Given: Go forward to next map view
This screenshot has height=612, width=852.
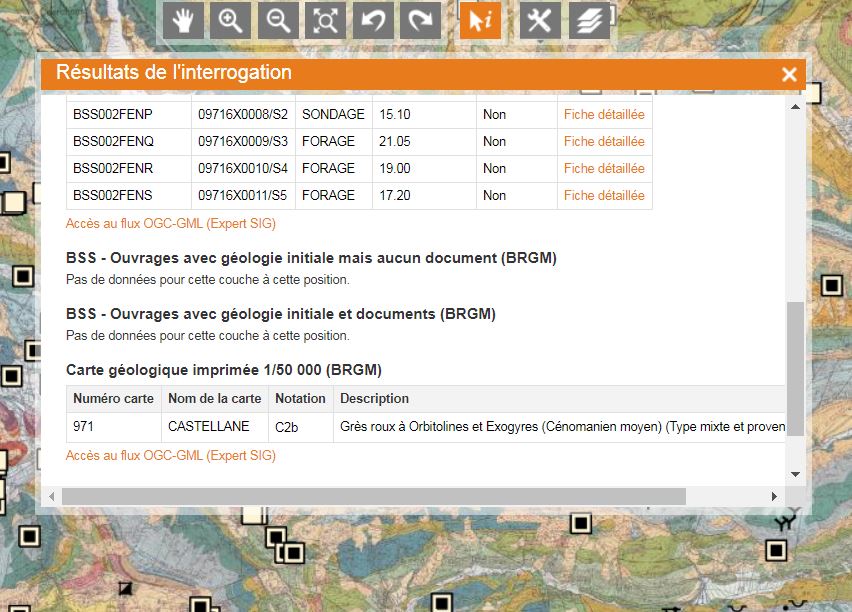Looking at the screenshot, I should (421, 21).
